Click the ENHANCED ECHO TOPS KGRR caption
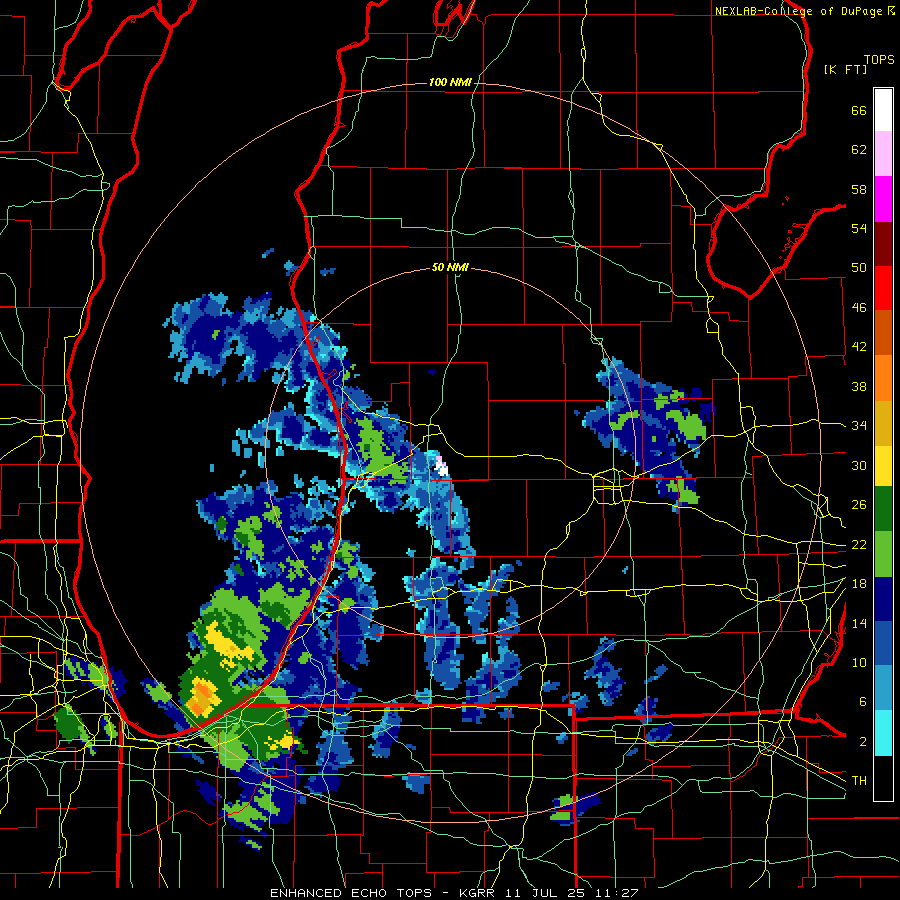The height and width of the screenshot is (900, 900). 454,893
